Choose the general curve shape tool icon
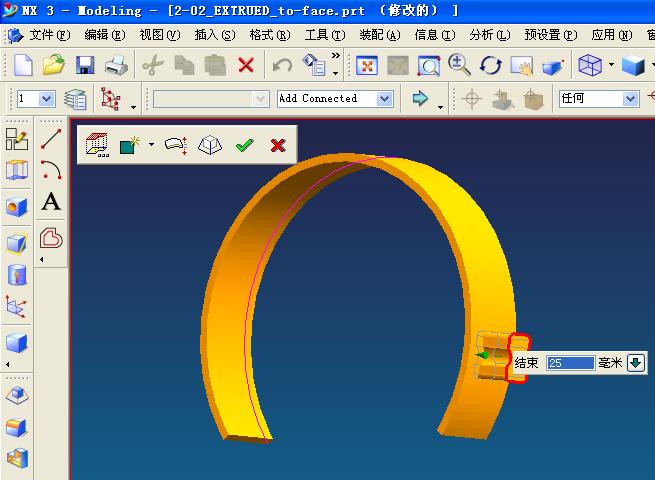Image resolution: width=655 pixels, height=480 pixels. [51, 239]
